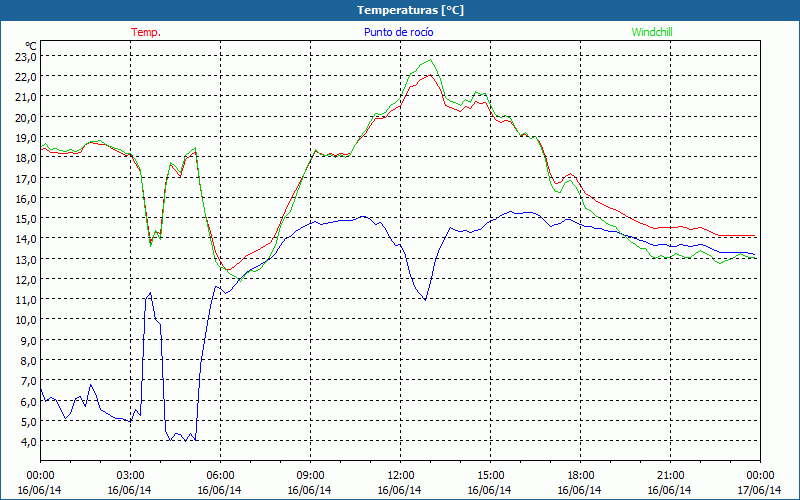
Task: Select the green 'Windchill' legend label
Action: click(652, 32)
